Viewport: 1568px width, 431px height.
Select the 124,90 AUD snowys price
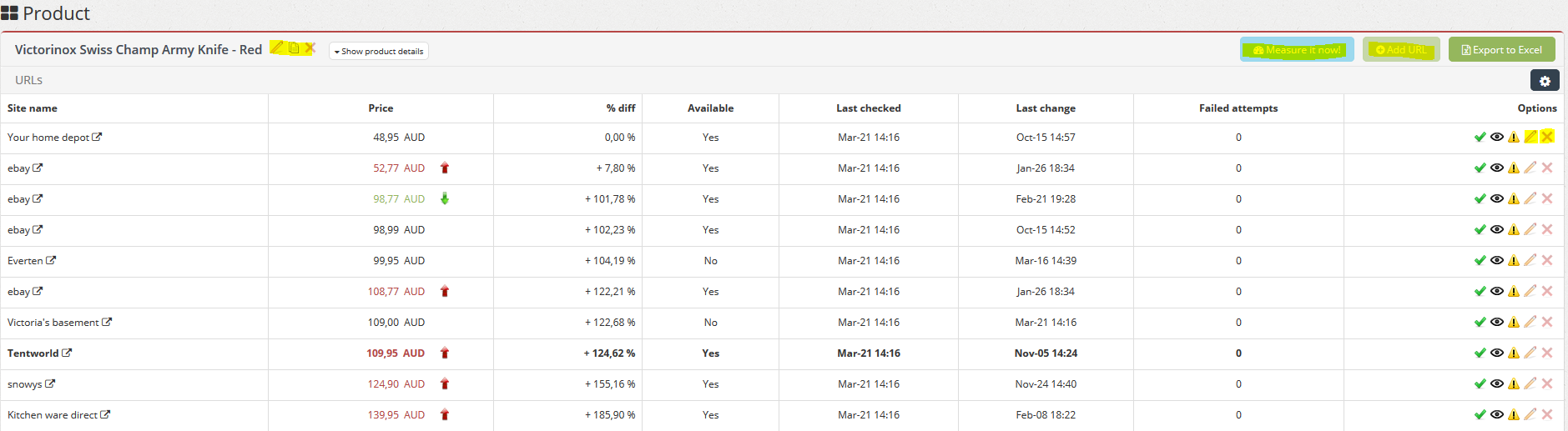[x=396, y=384]
